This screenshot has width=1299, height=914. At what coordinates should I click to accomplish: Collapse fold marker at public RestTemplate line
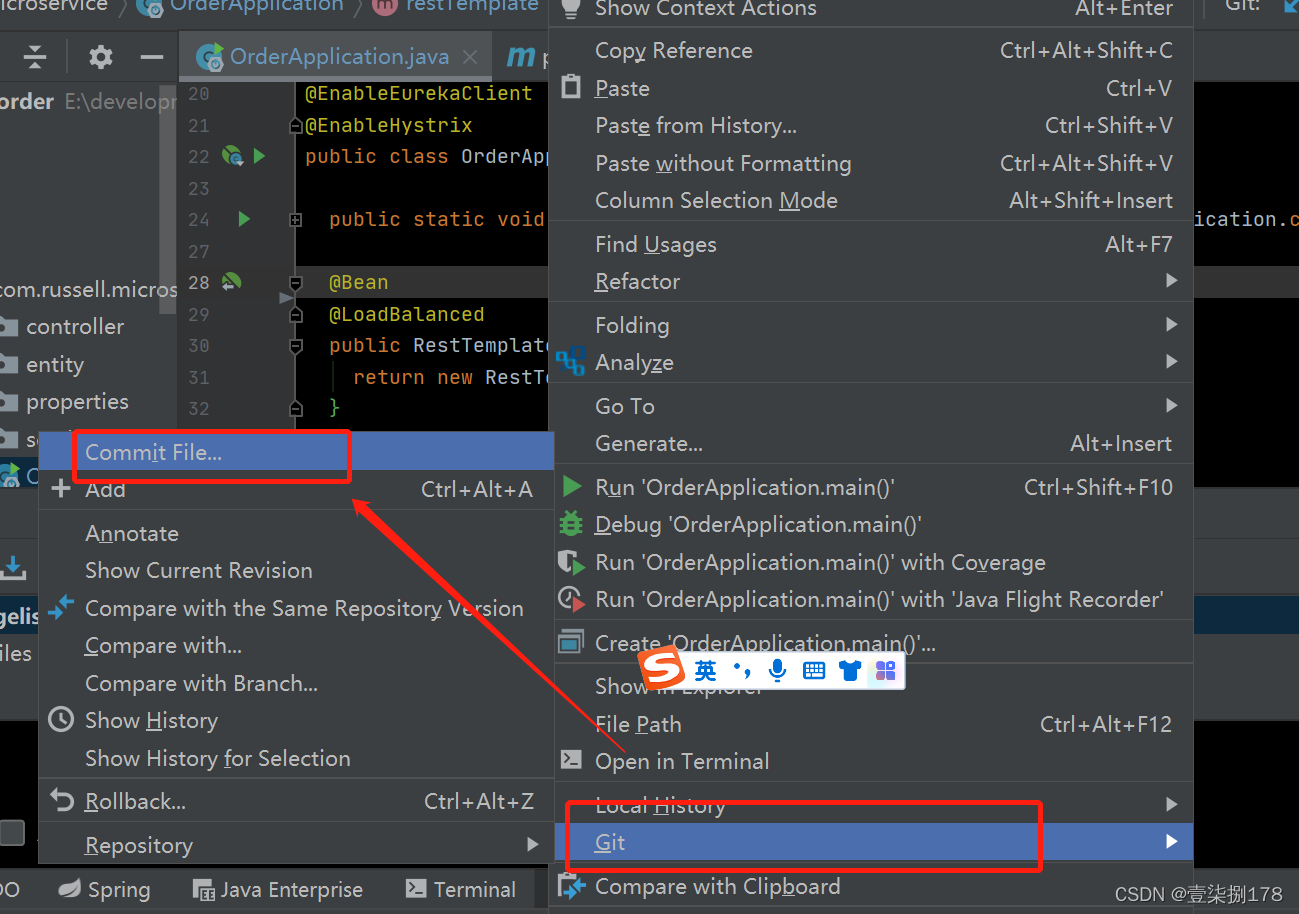295,346
